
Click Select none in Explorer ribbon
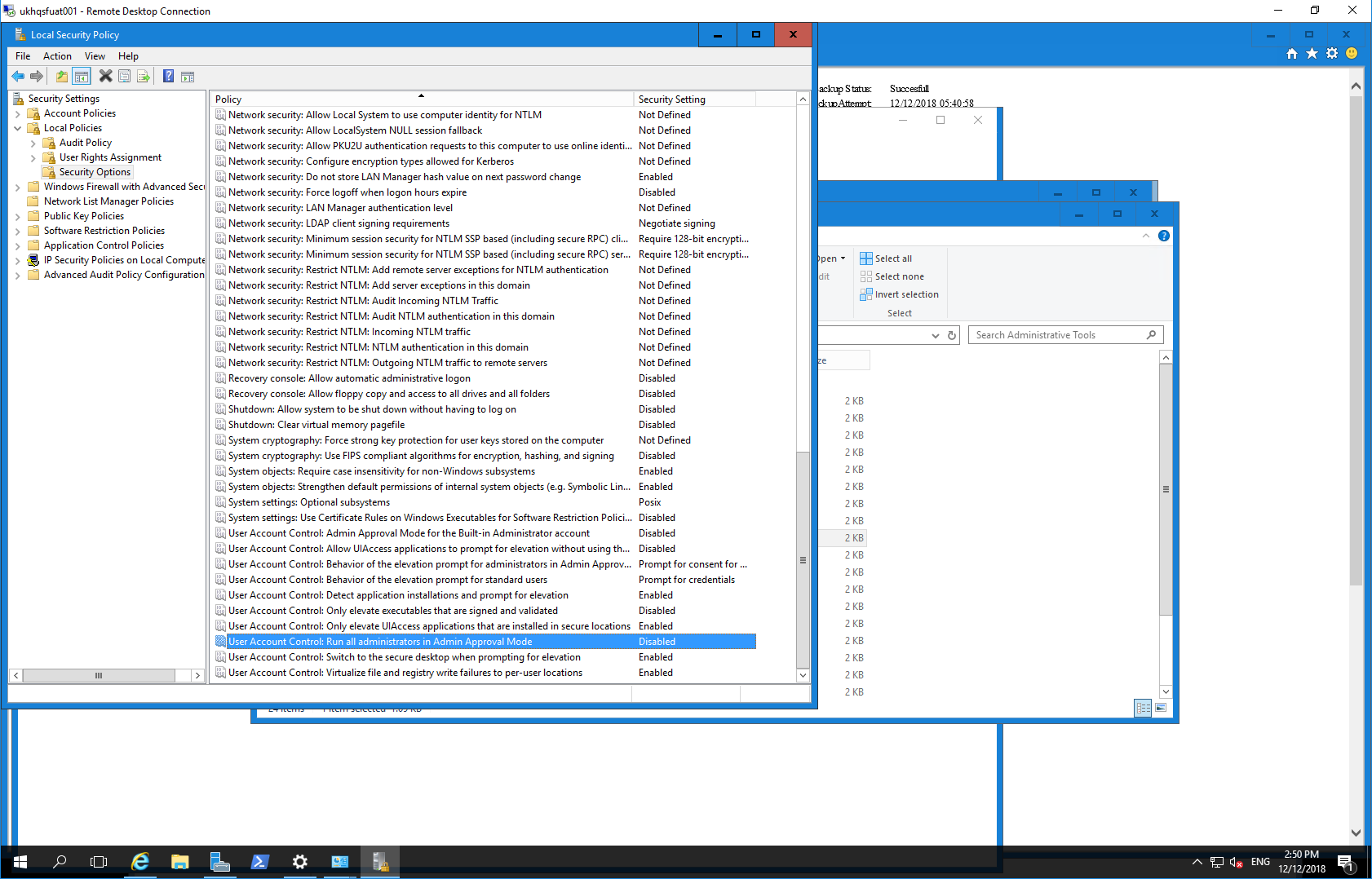pos(892,276)
